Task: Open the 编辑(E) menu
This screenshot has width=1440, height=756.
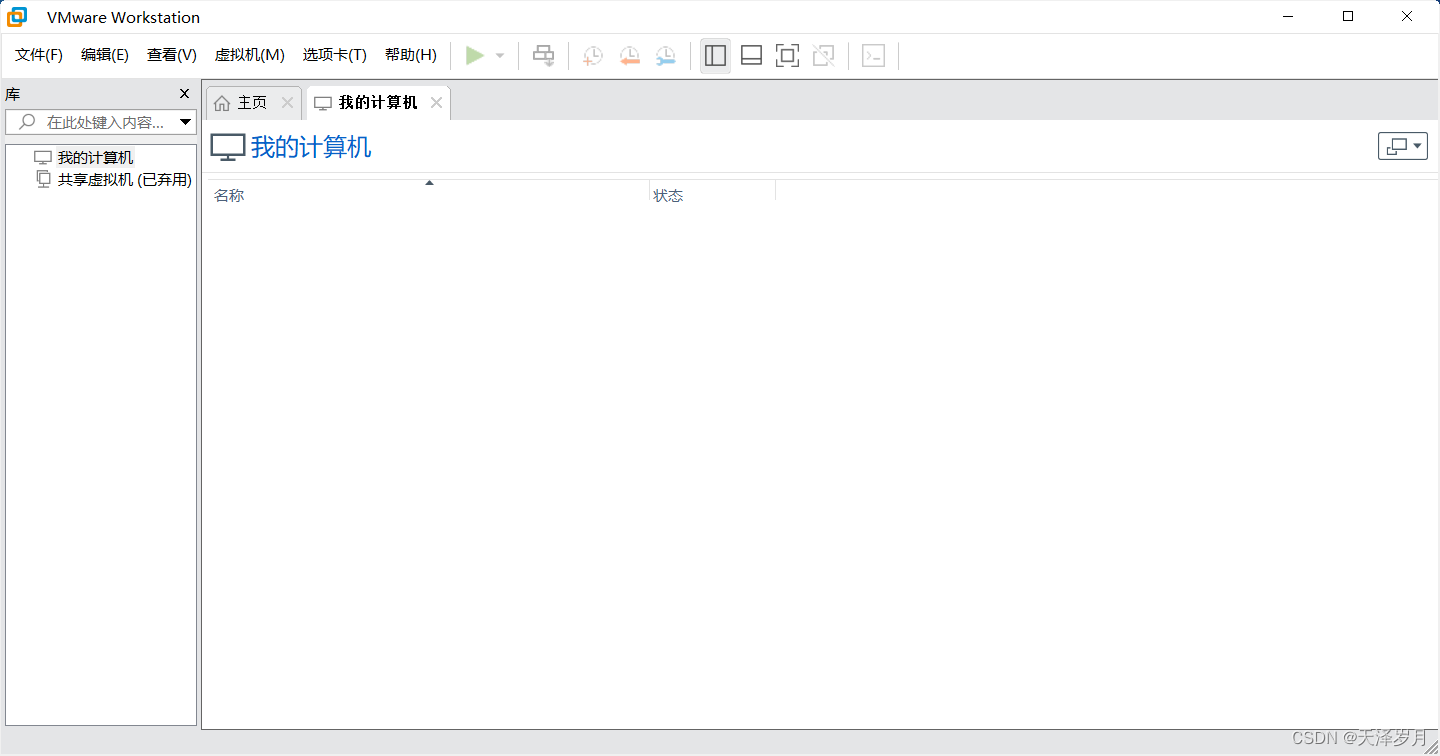Action: (x=105, y=55)
